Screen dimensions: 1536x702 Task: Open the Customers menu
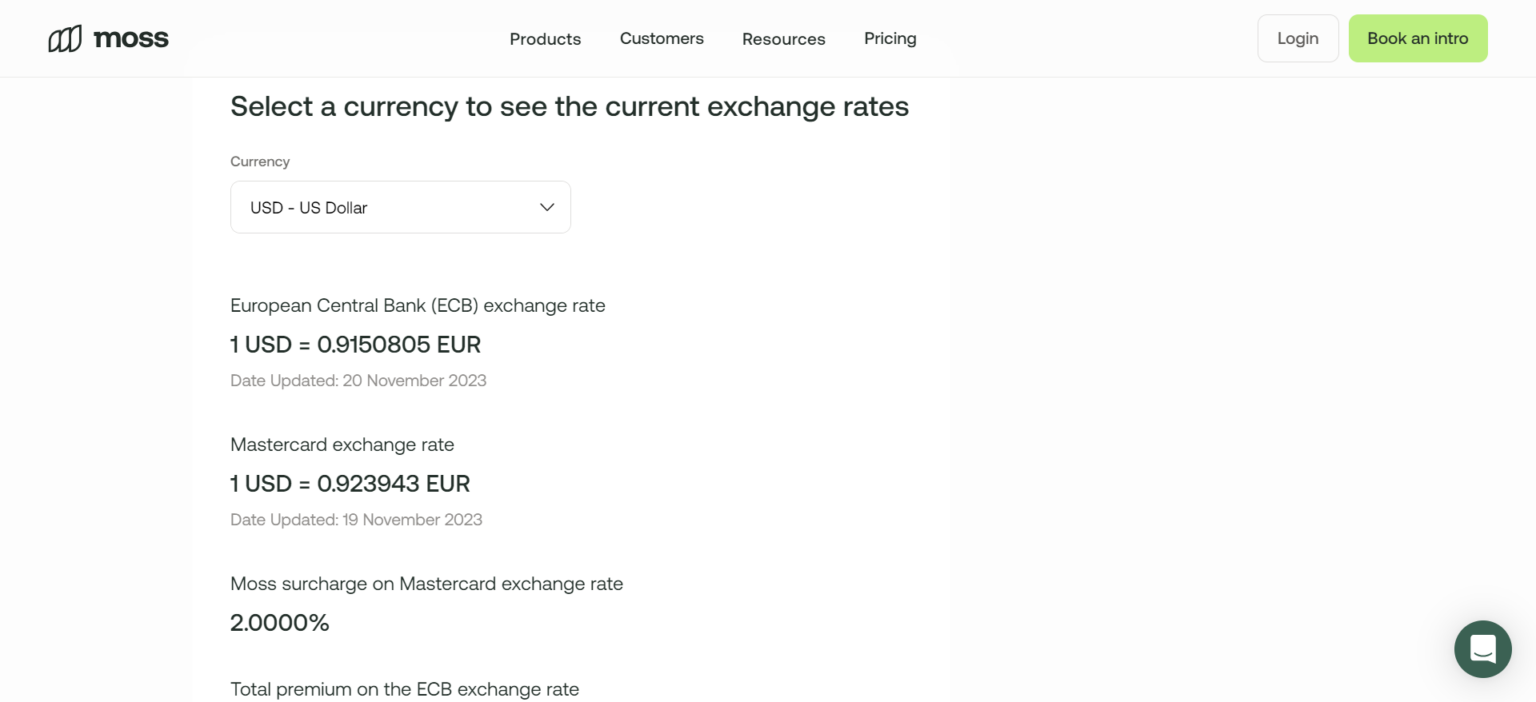click(661, 39)
